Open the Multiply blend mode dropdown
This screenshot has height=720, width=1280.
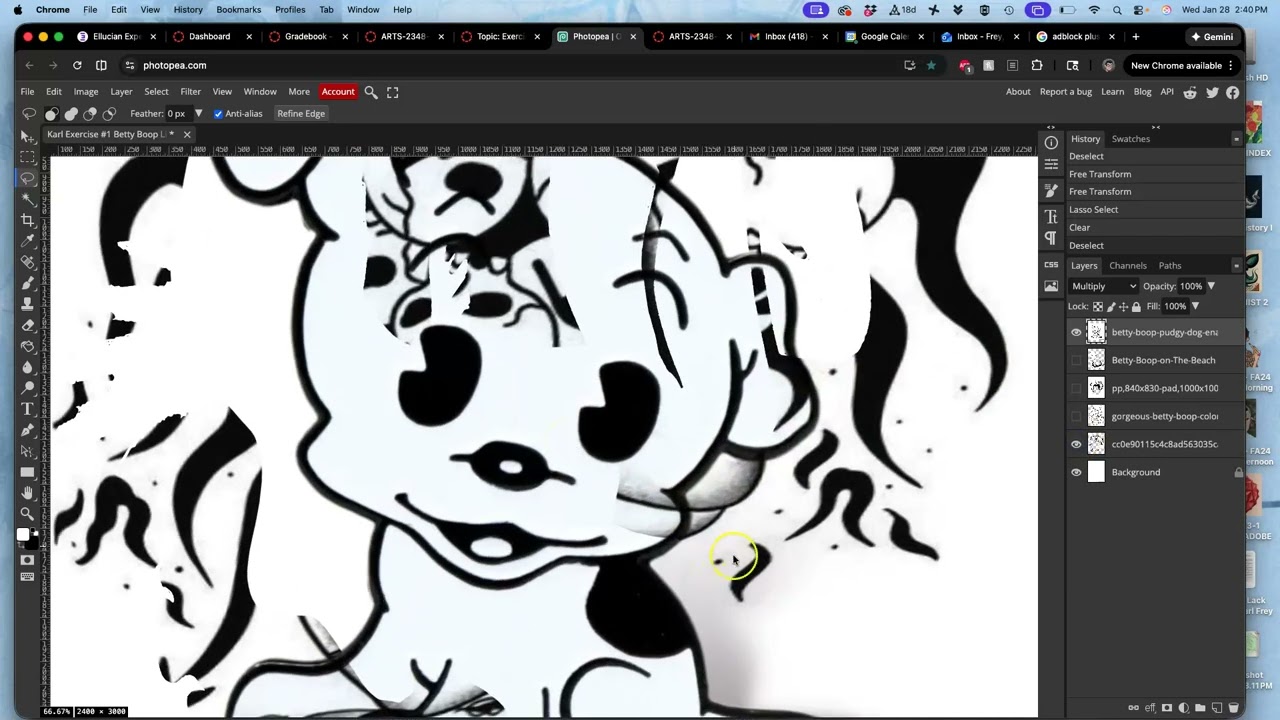point(1104,287)
